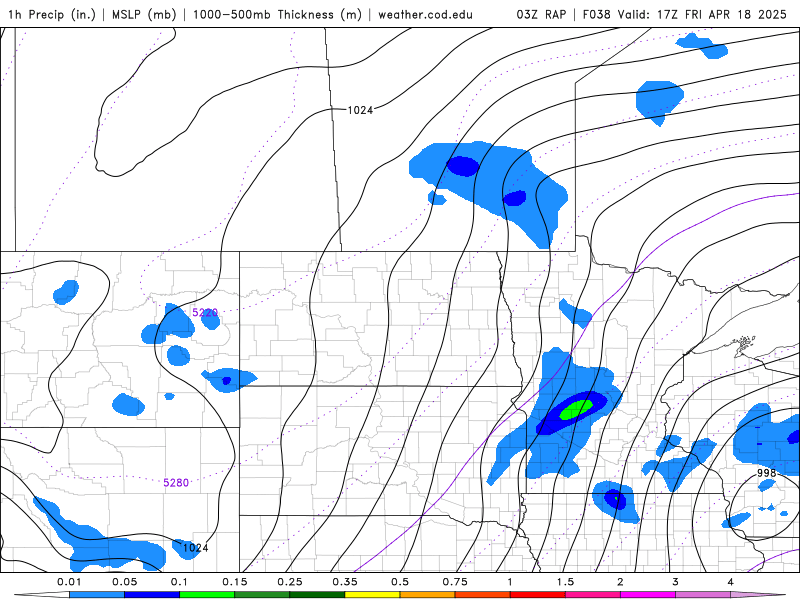Open the weather.cod.edu text in the header
This screenshot has height=600, width=800.
(425, 14)
